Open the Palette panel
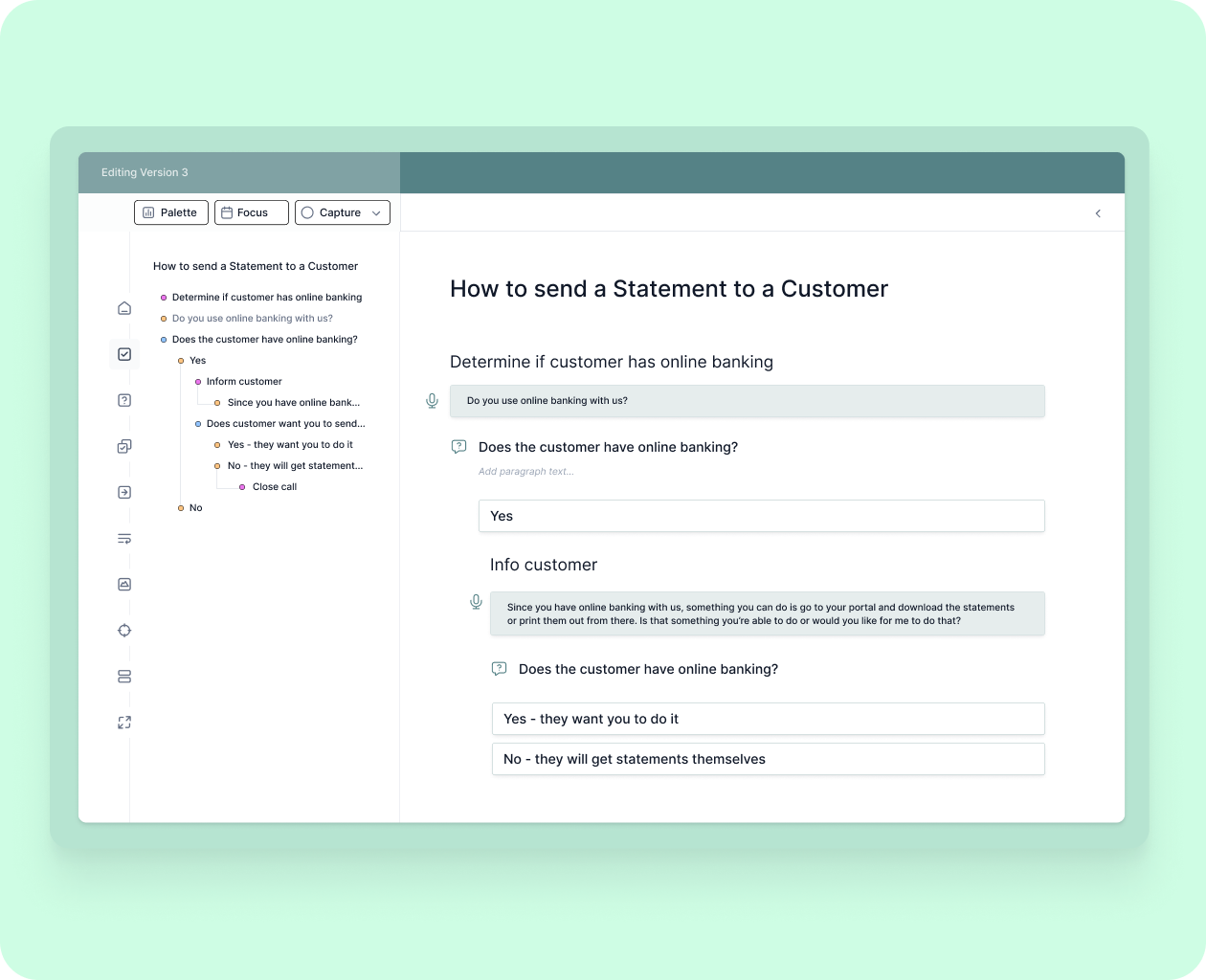Screen dimensions: 1206x980 coord(170,212)
